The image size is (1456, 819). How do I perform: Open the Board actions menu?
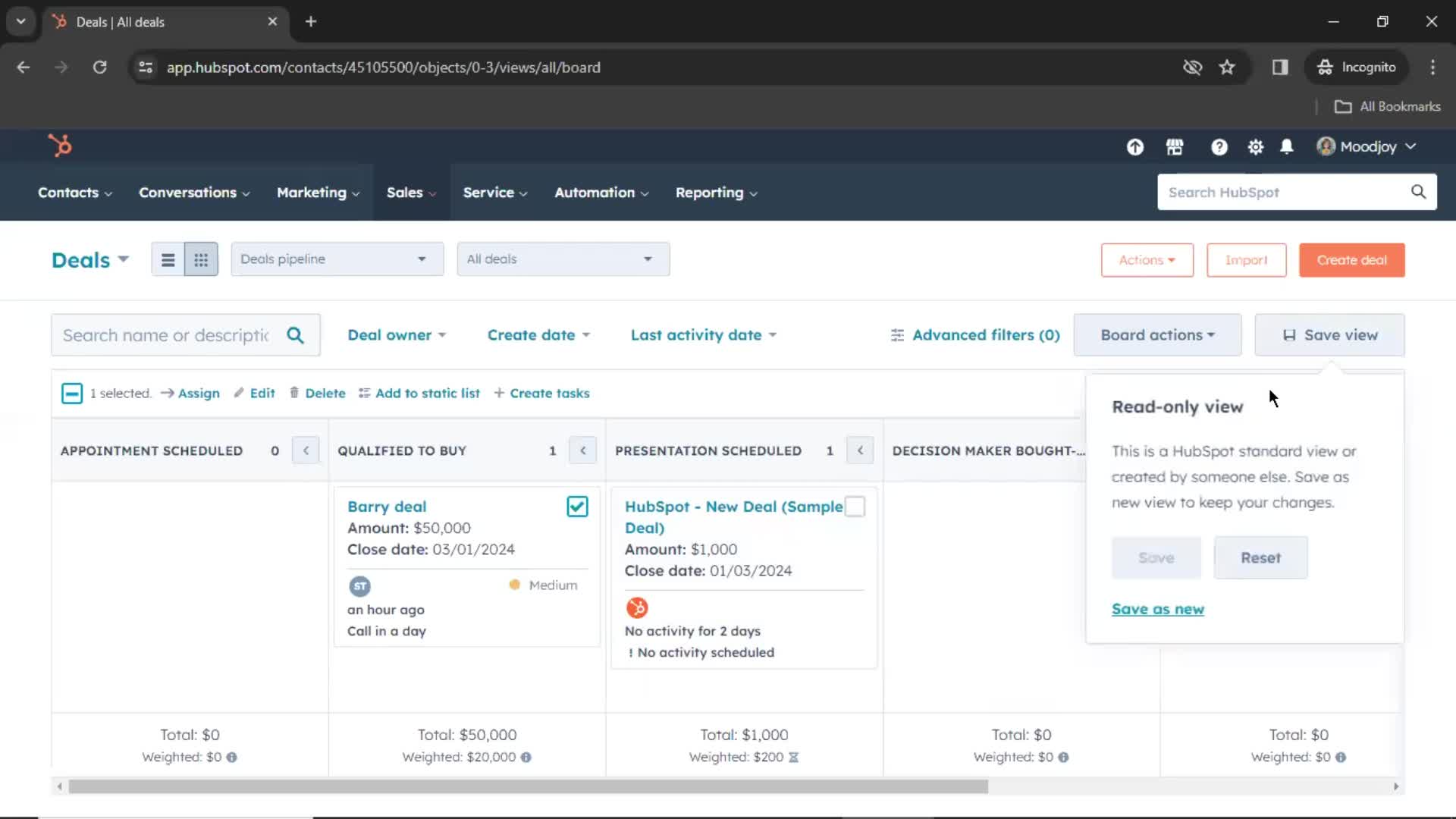click(x=1155, y=334)
